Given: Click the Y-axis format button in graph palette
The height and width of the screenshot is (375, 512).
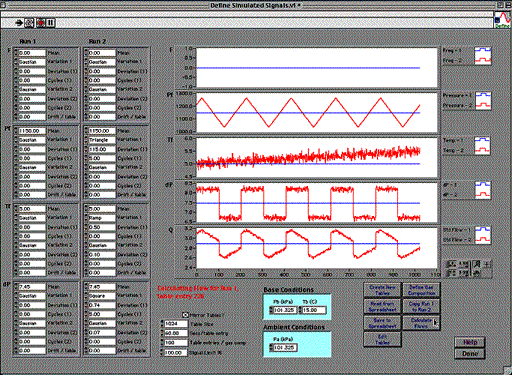Looking at the screenshot, I should point(463,273).
